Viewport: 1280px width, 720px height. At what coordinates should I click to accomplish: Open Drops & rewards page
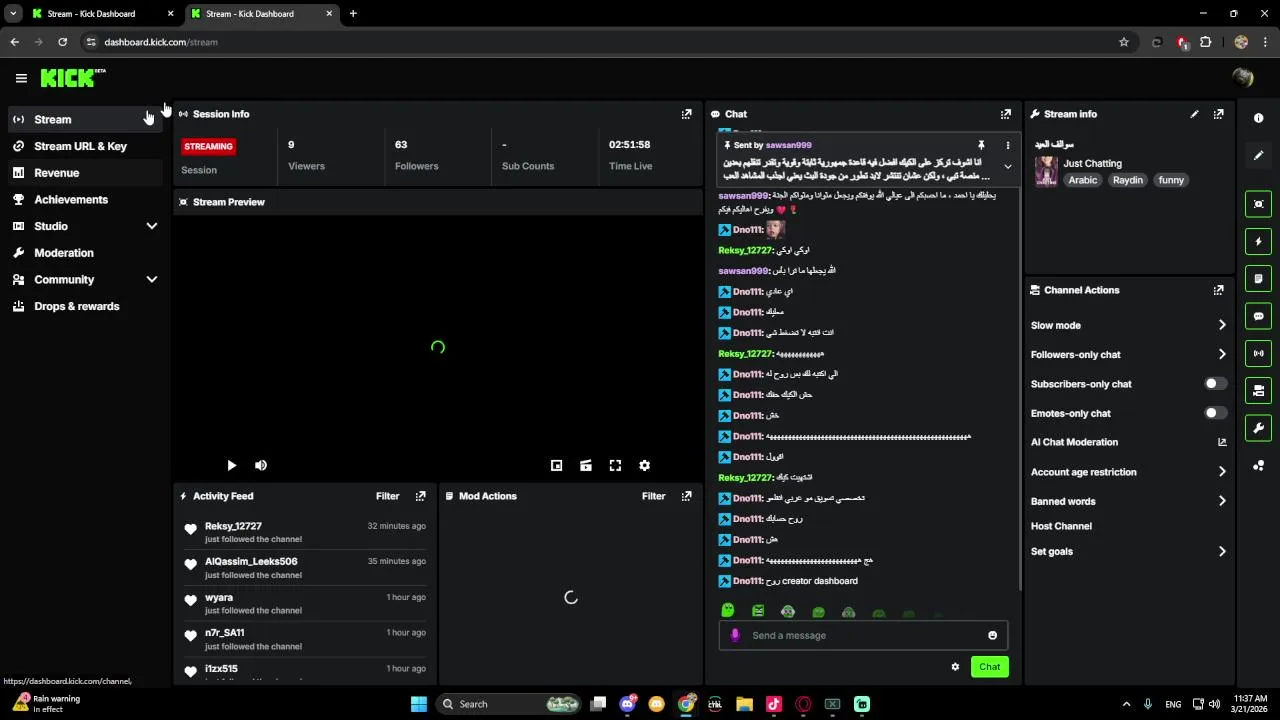point(85,306)
